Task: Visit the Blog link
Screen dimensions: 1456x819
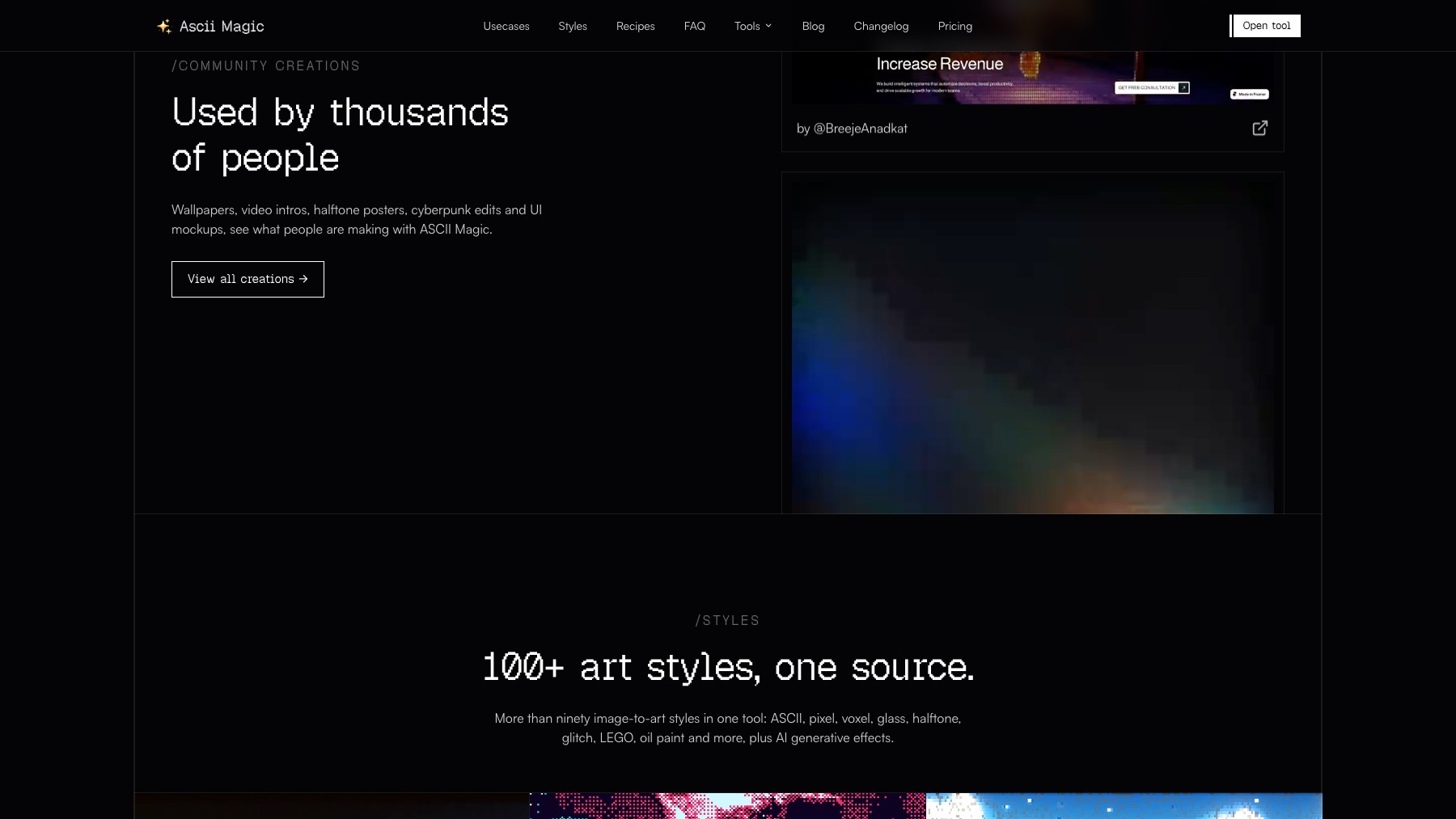Action: tap(814, 26)
